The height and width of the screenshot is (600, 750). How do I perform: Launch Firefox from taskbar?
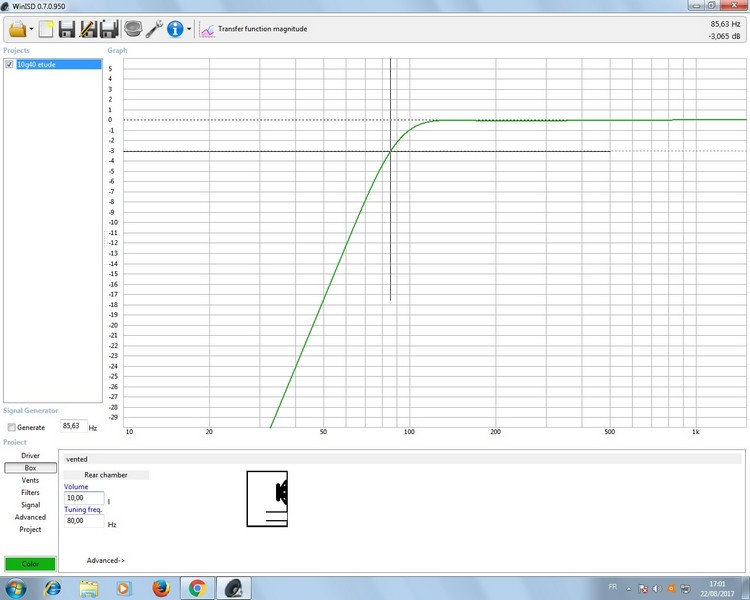[x=161, y=588]
